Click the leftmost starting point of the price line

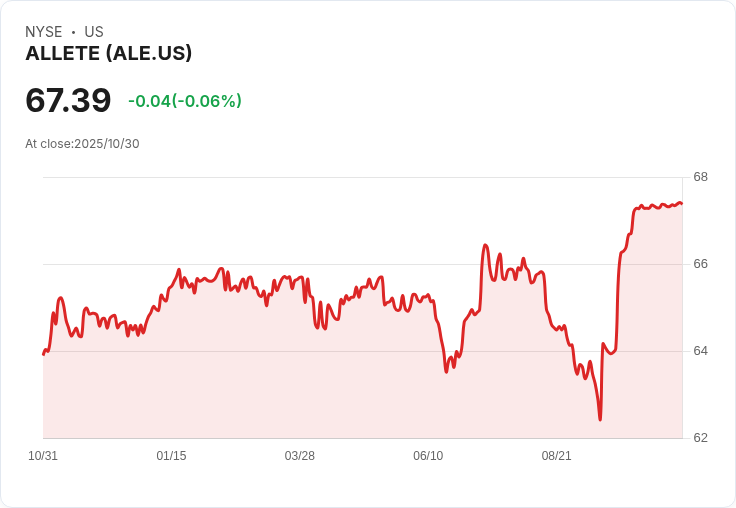point(44,354)
